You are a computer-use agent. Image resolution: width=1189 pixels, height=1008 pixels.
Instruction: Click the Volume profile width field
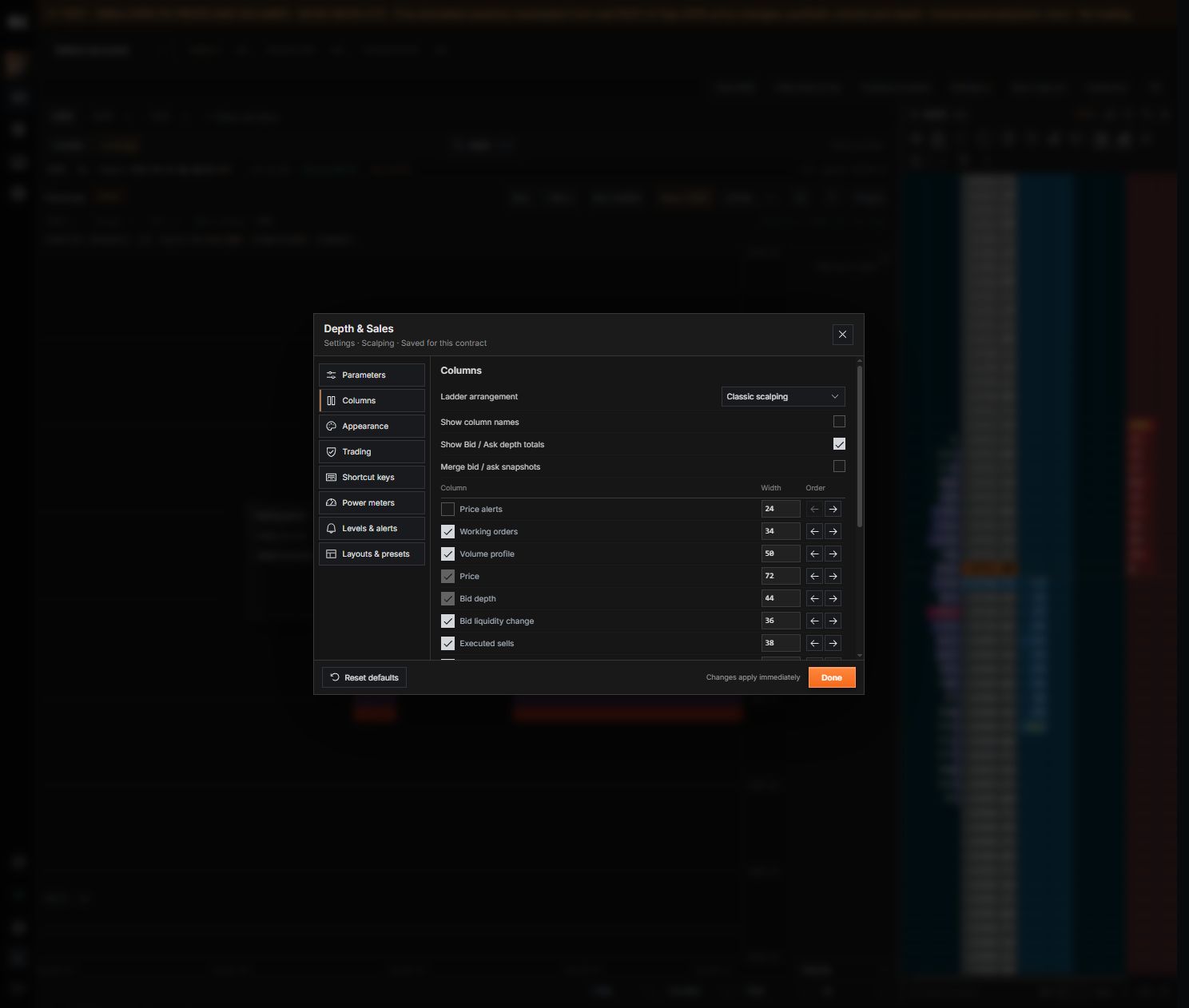point(781,554)
